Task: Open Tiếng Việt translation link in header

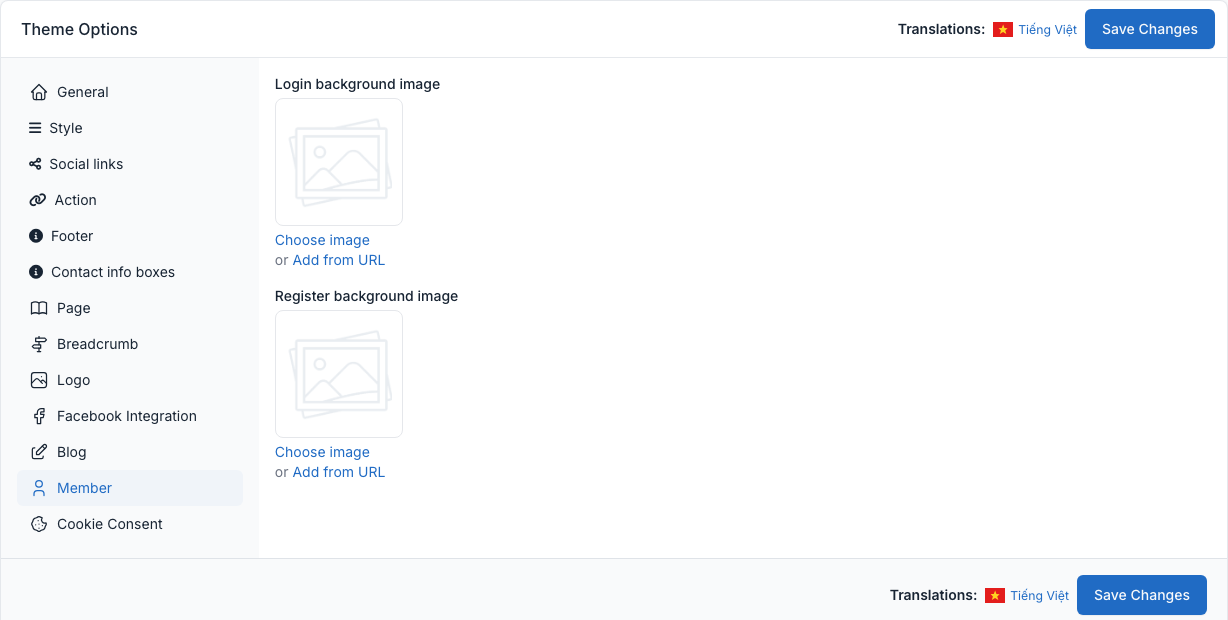Action: 1048,30
